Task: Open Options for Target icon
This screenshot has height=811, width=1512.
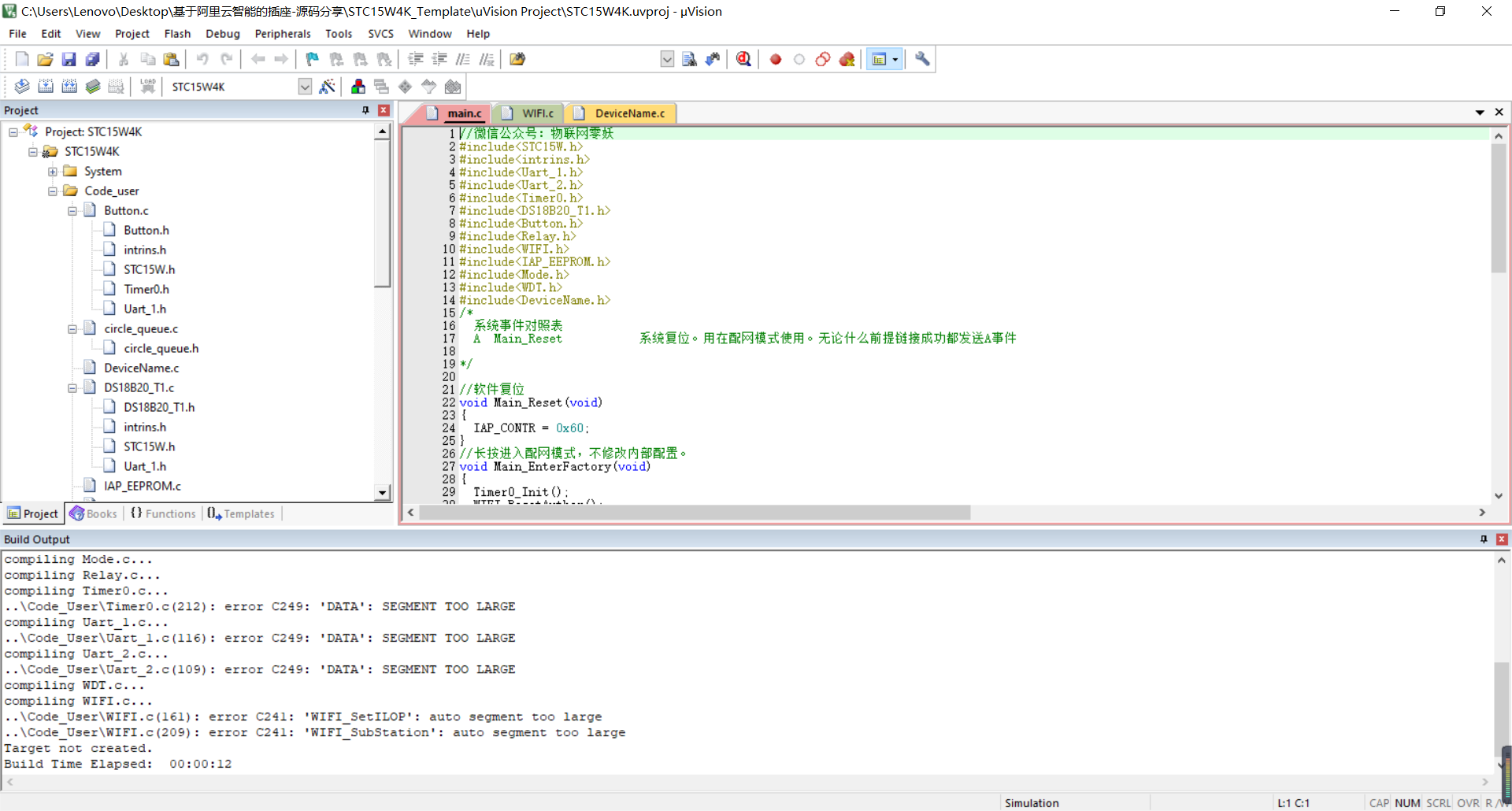Action: click(x=328, y=87)
